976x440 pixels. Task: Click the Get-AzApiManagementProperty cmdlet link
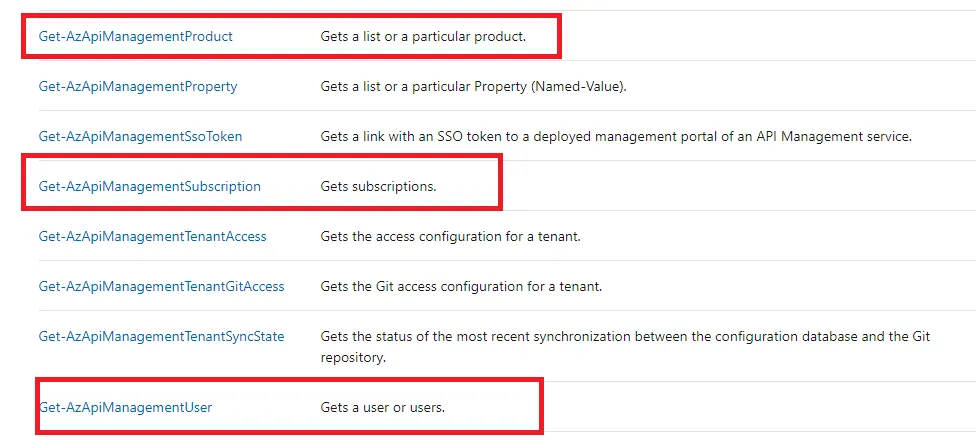pyautogui.click(x=138, y=86)
